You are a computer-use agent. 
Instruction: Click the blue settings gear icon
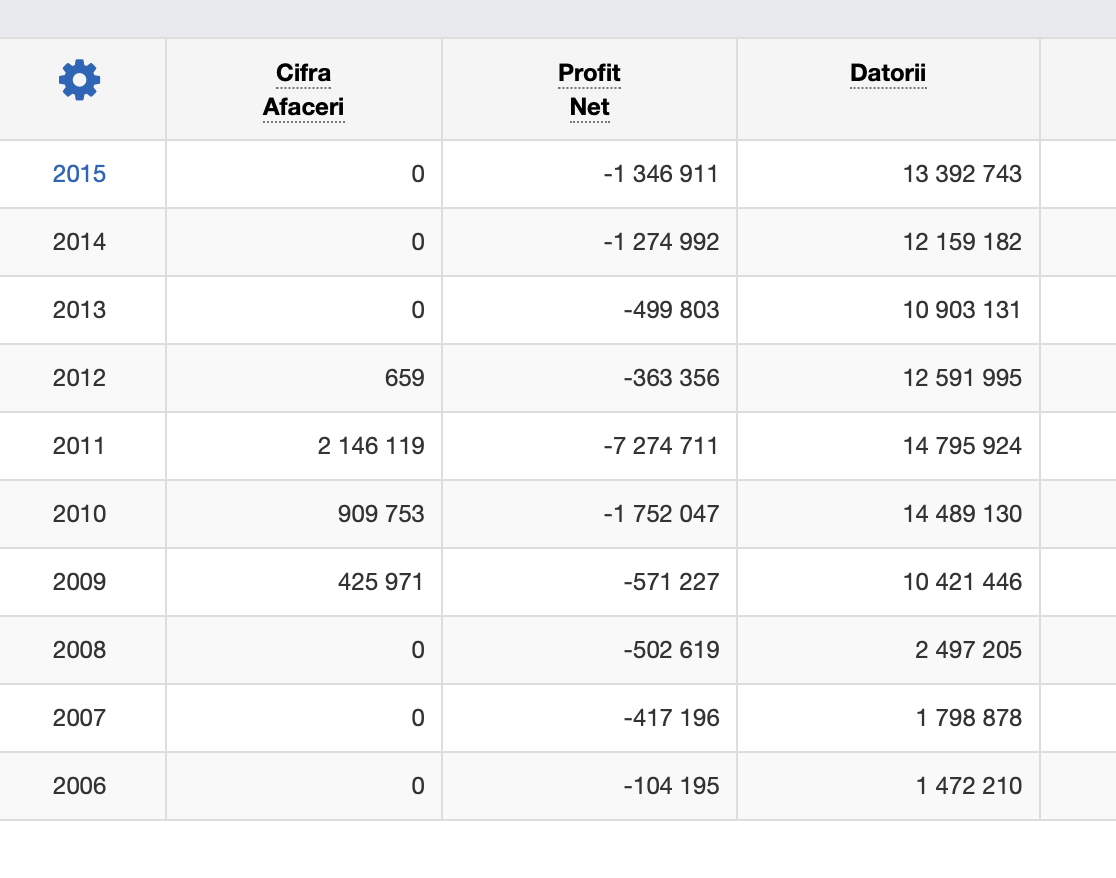80,80
